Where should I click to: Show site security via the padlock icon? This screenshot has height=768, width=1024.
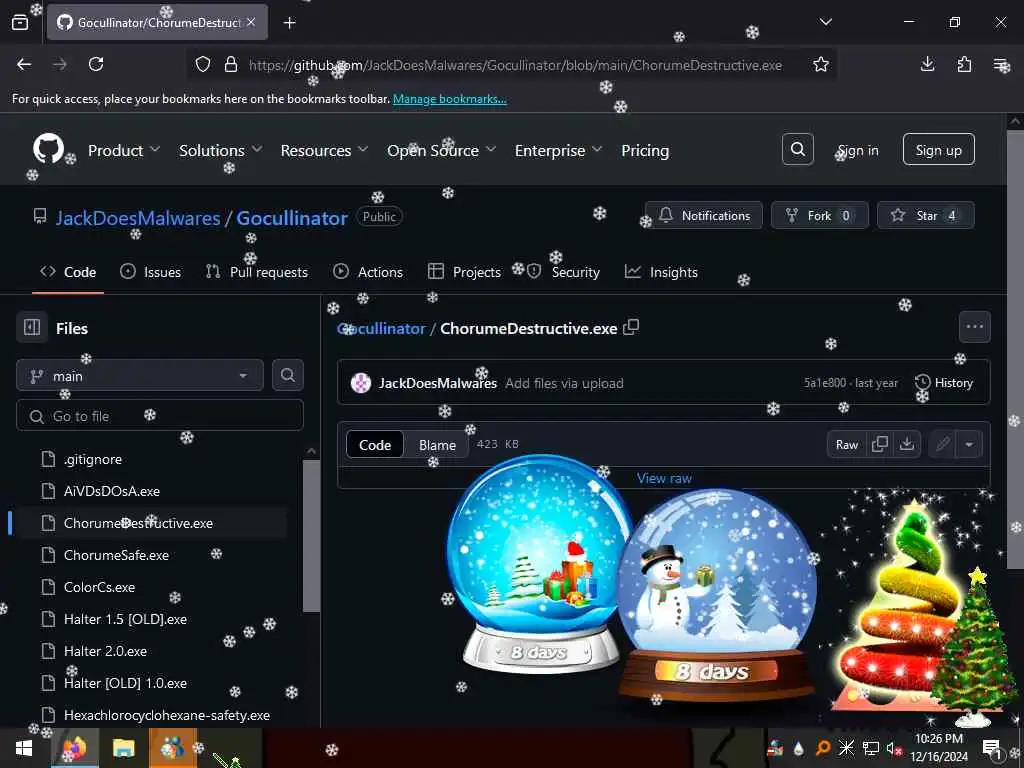coord(231,64)
